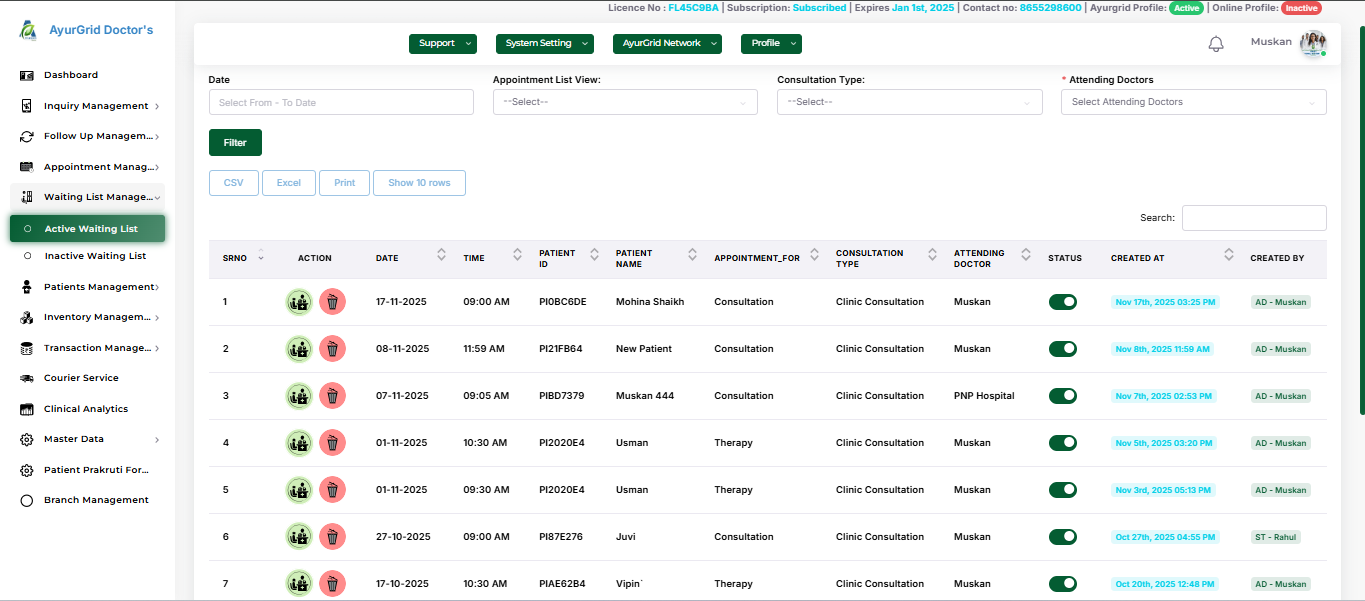This screenshot has height=601, width=1365.
Task: Disable status for Juvi's appointment
Action: pos(1062,537)
